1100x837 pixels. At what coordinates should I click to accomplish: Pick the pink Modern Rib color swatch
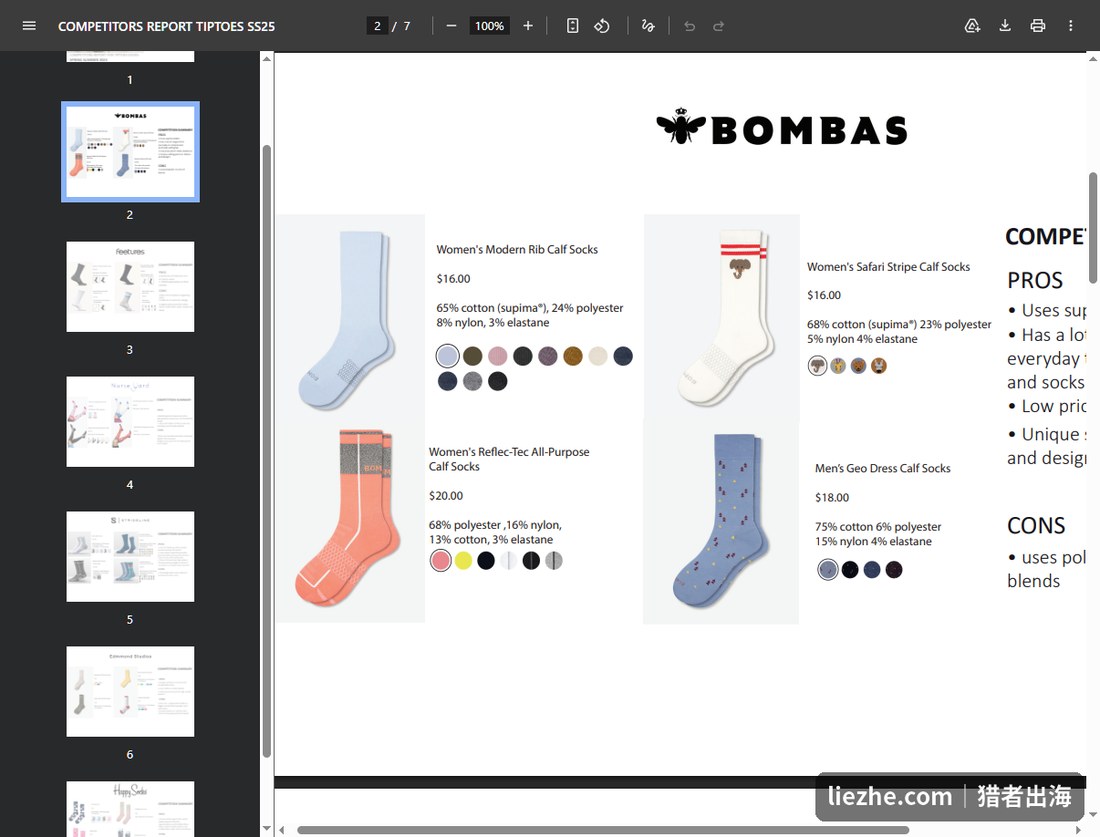pos(497,356)
